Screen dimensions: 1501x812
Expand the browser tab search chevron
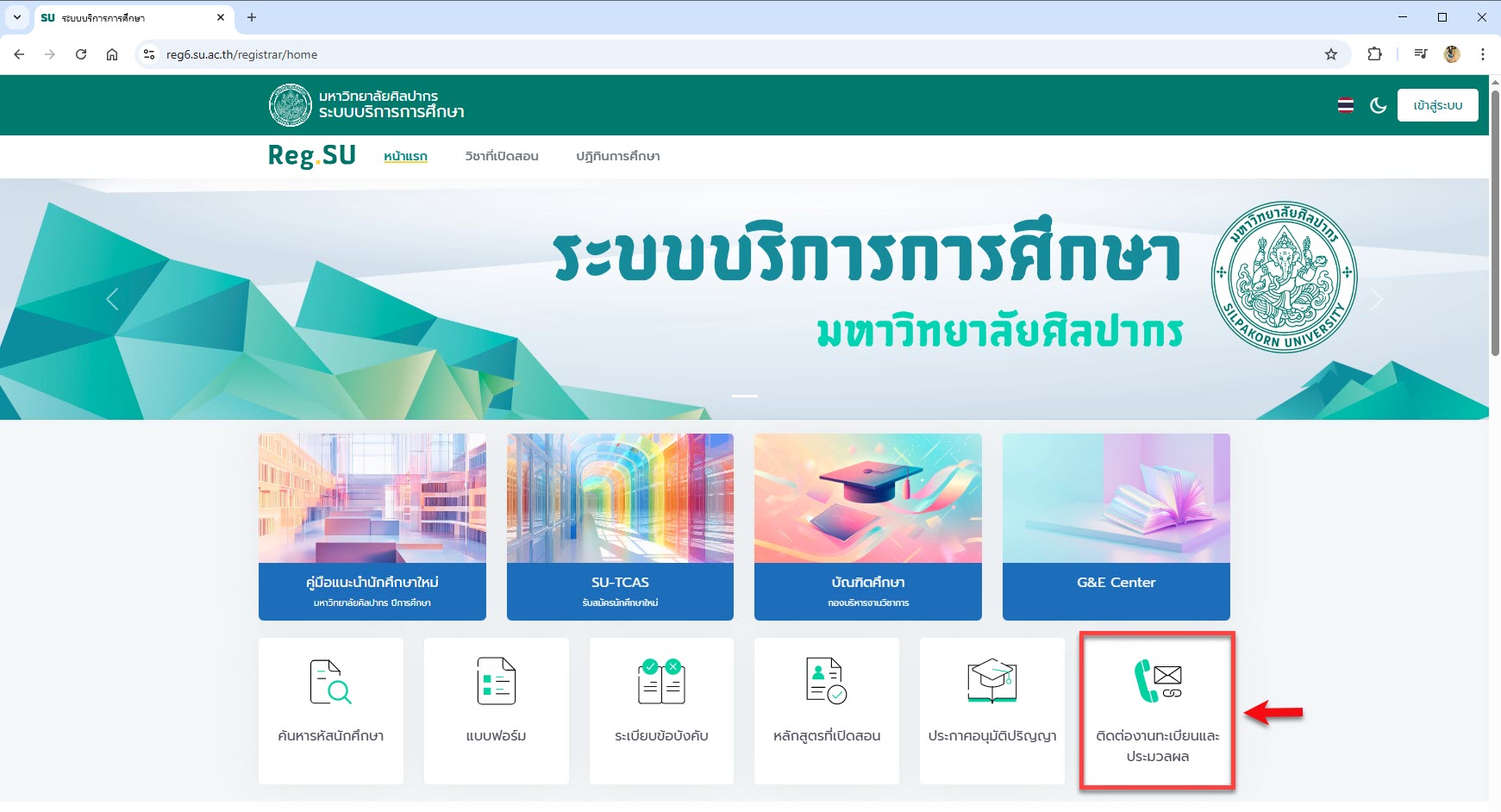point(16,17)
